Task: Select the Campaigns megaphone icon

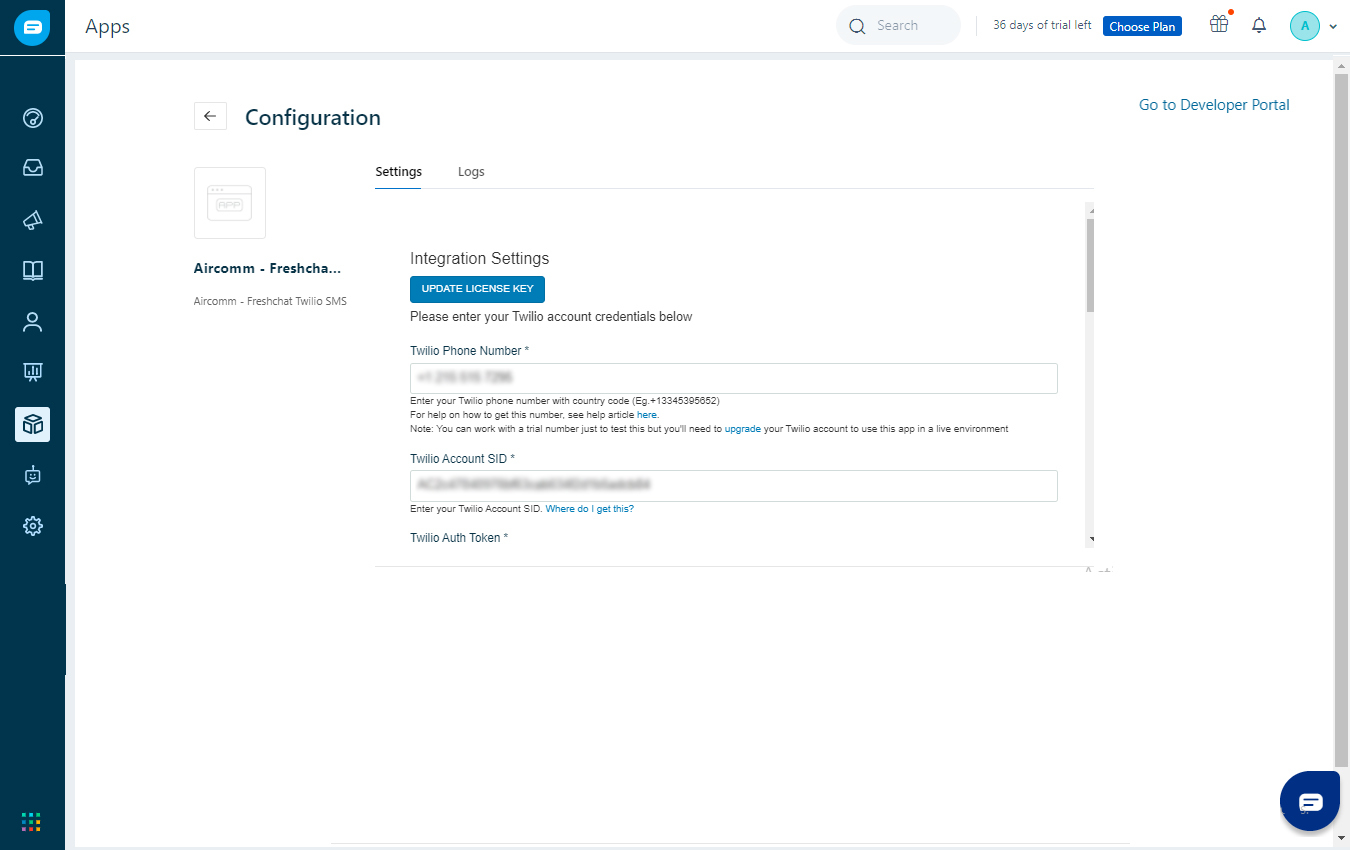Action: pyautogui.click(x=32, y=219)
